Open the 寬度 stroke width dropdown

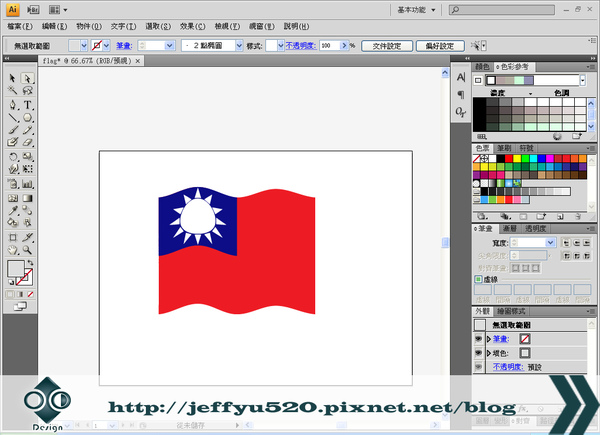550,243
